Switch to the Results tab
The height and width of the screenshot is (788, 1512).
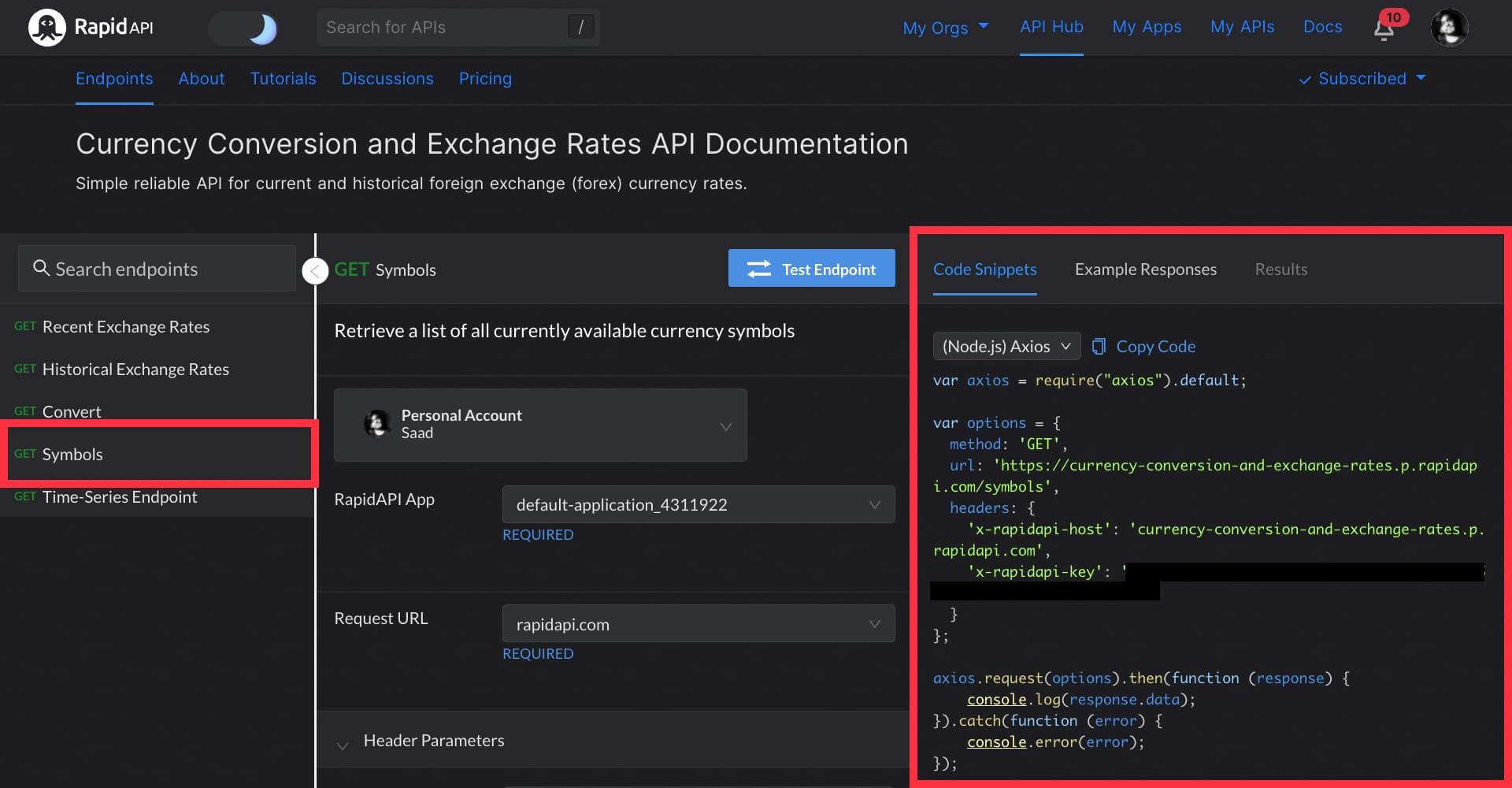pos(1280,269)
